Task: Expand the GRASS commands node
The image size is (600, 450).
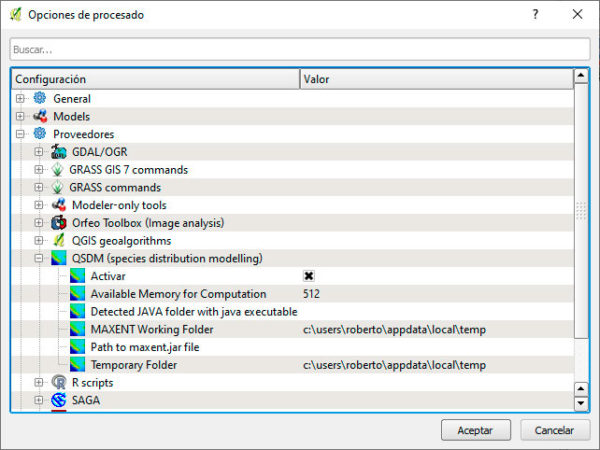Action: [x=39, y=188]
